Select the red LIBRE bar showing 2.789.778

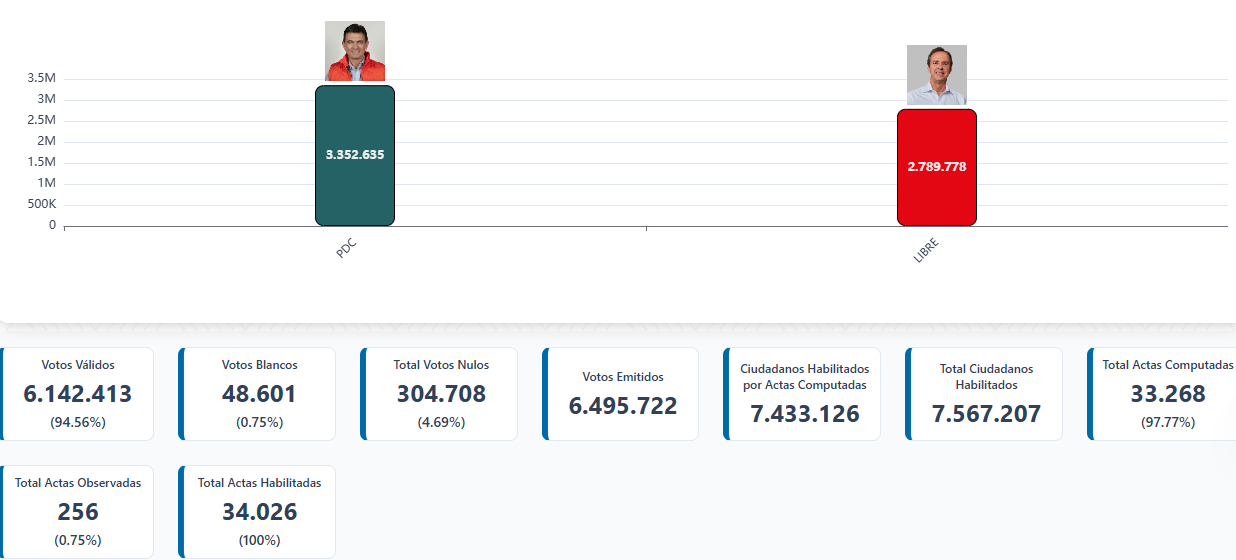click(936, 167)
